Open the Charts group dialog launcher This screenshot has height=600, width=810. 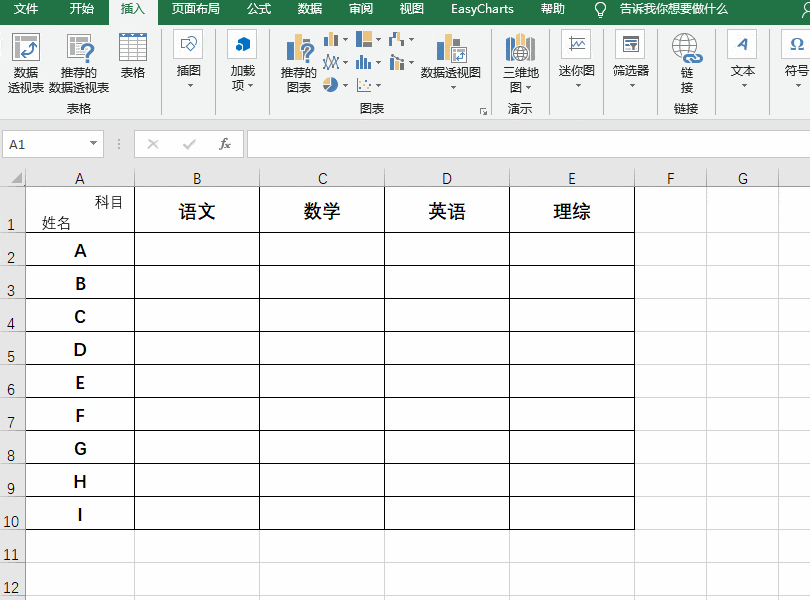483,111
